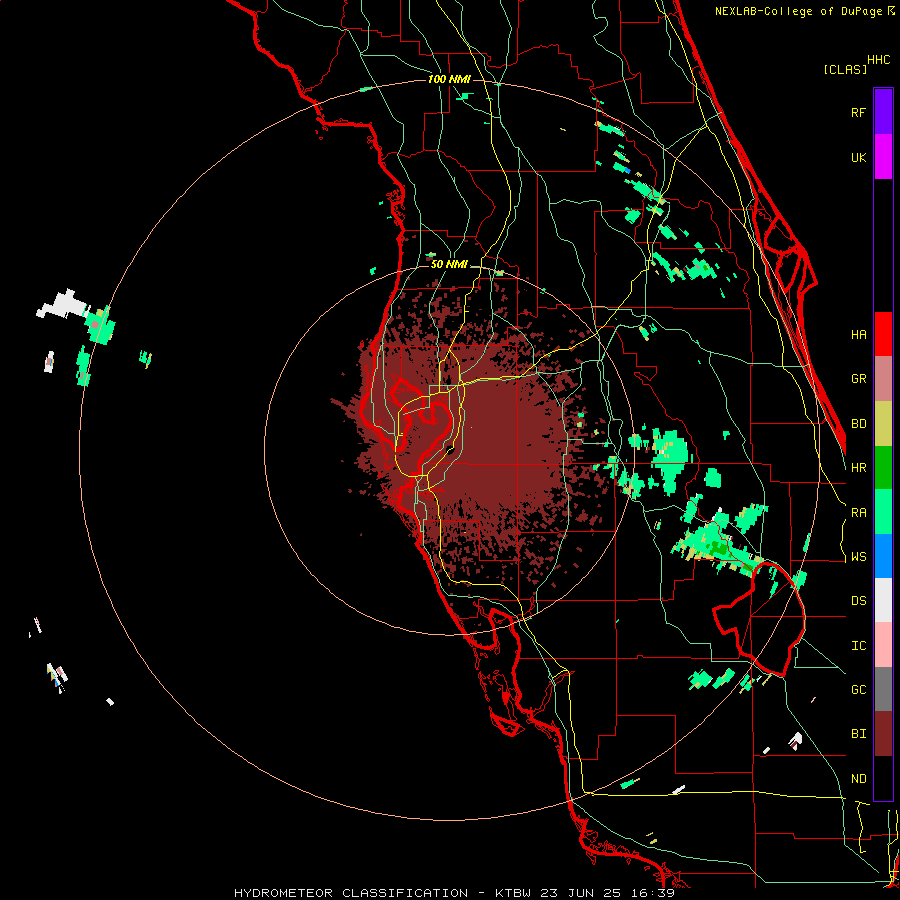Click the UK magenta legend swatch

[x=883, y=157]
